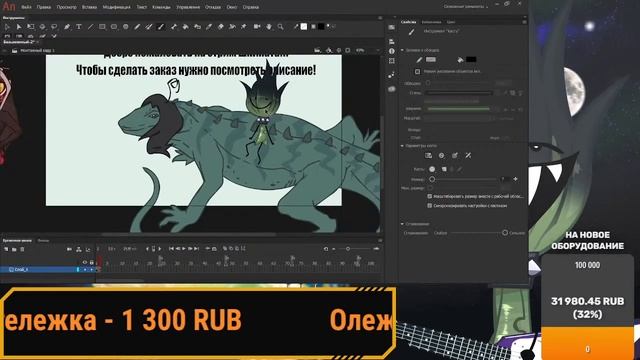Select the Eyedropper tool

pos(209,27)
